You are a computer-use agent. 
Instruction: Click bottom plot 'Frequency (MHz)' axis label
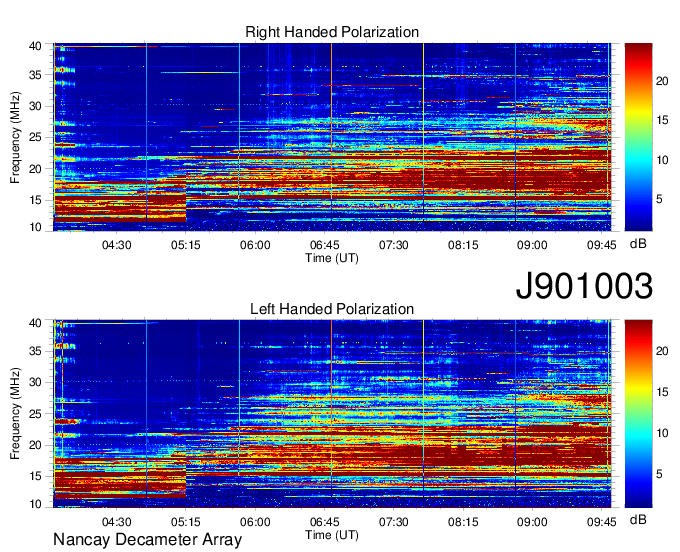tap(15, 414)
